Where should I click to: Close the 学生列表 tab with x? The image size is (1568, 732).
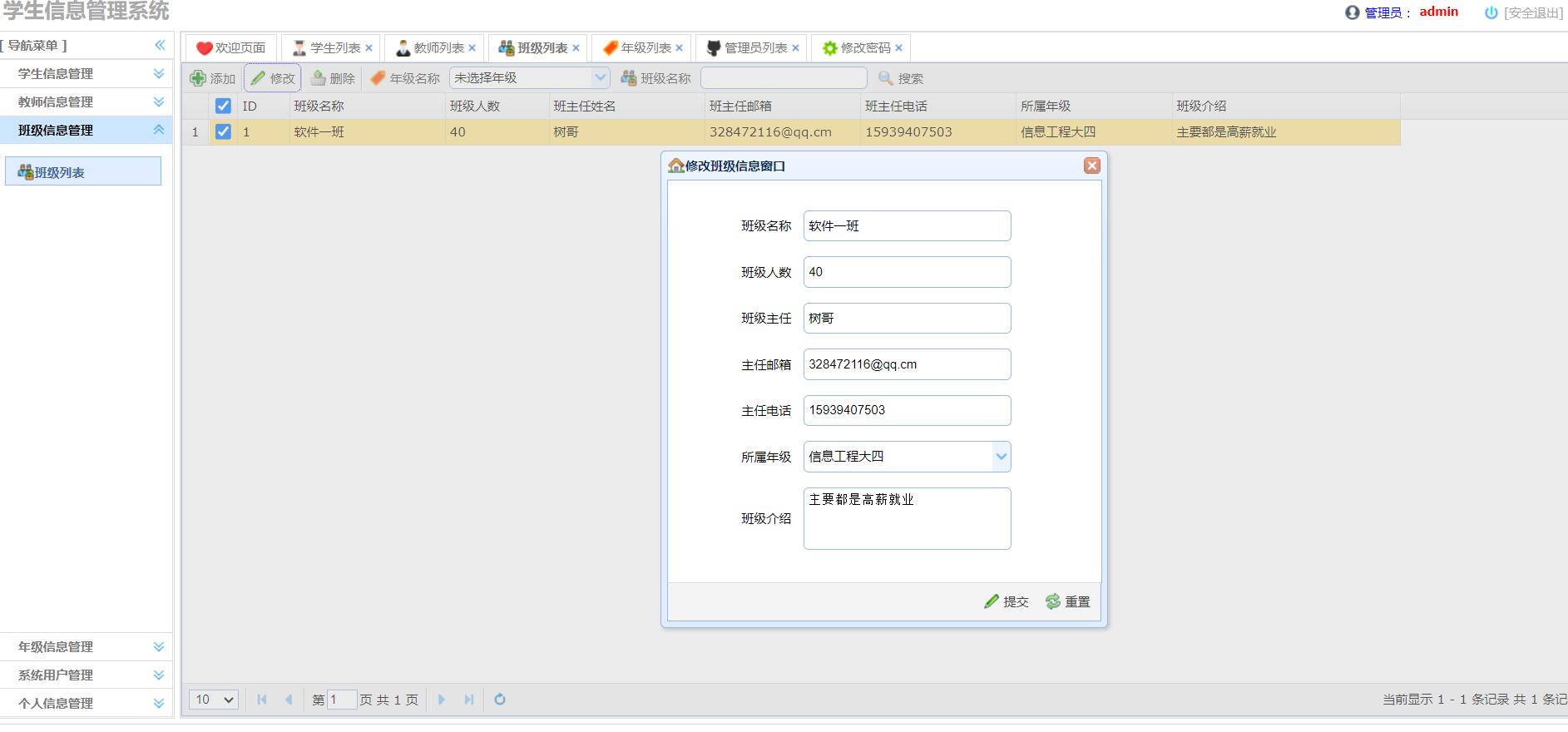tap(369, 48)
